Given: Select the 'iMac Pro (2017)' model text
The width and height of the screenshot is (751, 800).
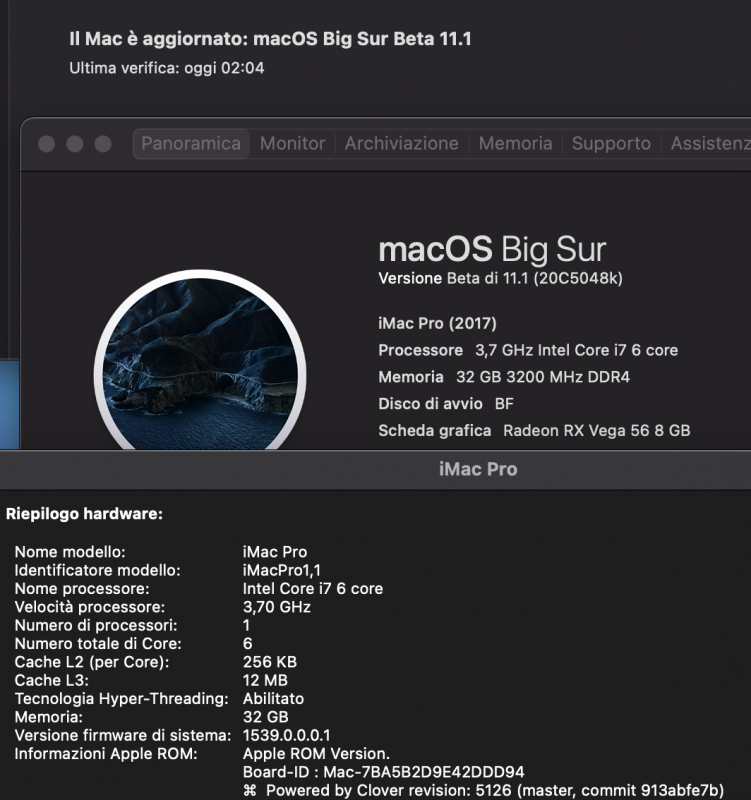Looking at the screenshot, I should pos(437,323).
